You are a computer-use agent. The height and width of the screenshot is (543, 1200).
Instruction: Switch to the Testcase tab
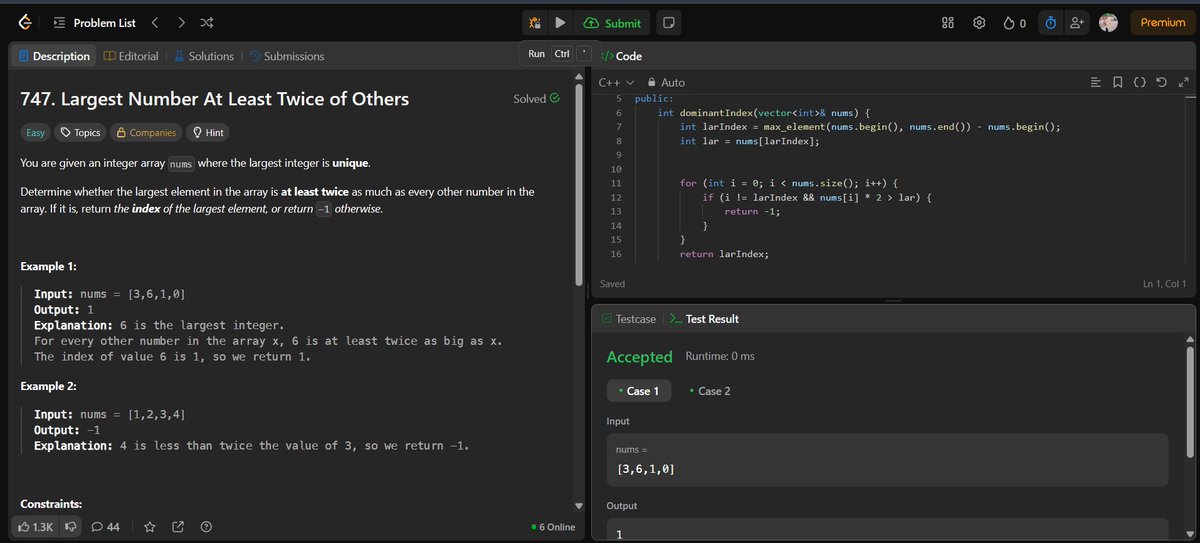(629, 319)
